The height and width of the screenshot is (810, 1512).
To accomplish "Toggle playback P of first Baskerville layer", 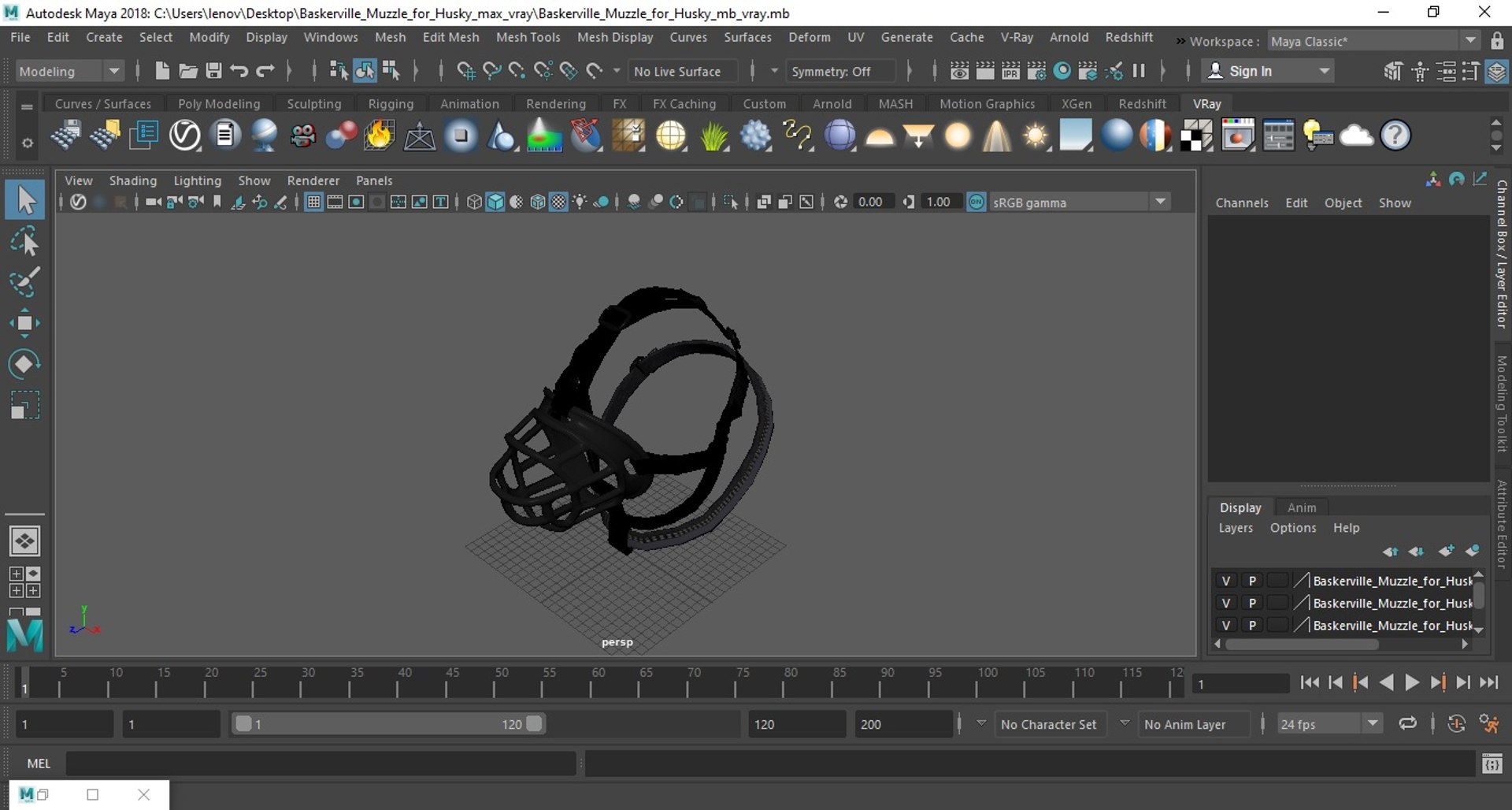I will (1252, 581).
